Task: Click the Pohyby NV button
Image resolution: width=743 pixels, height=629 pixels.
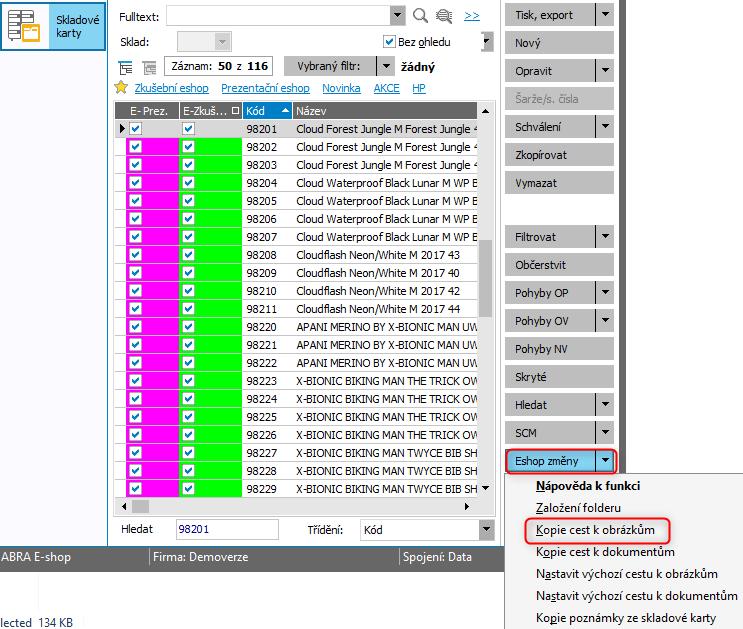Action: 559,348
